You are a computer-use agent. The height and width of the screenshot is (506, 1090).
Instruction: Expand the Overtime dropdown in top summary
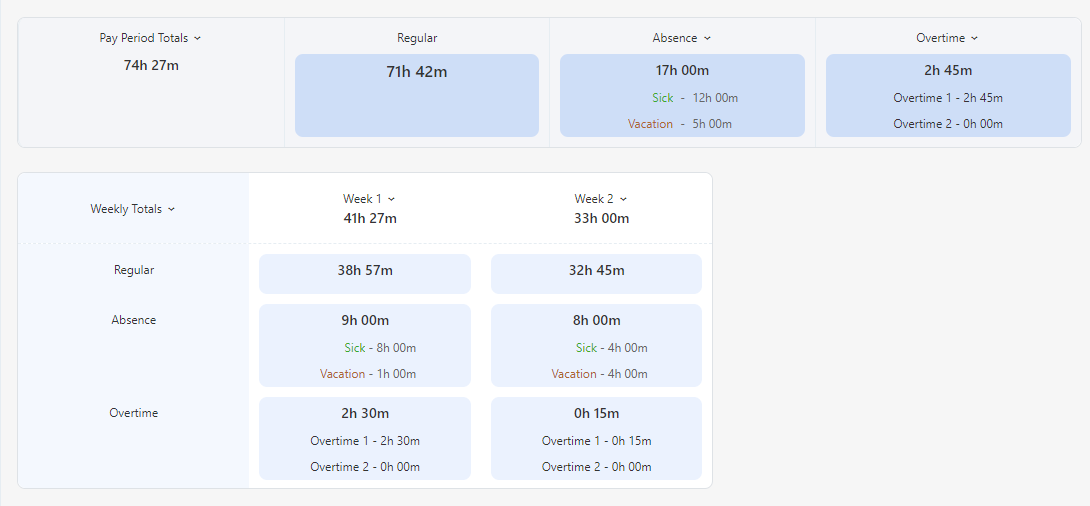click(x=974, y=38)
